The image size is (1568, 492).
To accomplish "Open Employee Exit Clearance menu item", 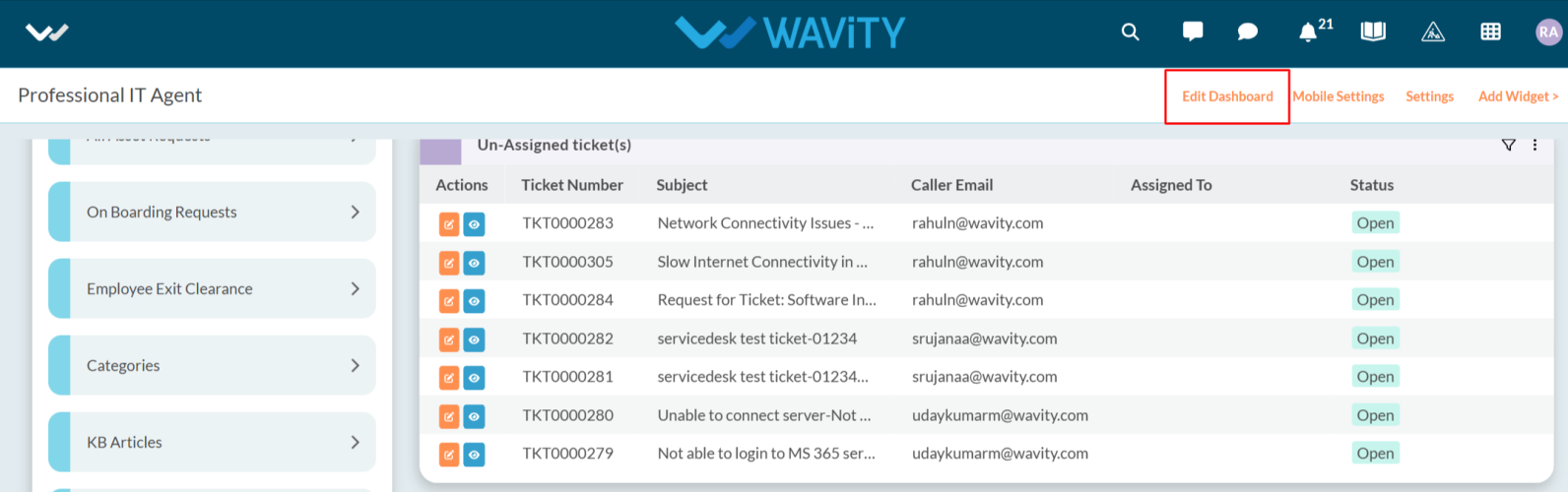I will [212, 288].
